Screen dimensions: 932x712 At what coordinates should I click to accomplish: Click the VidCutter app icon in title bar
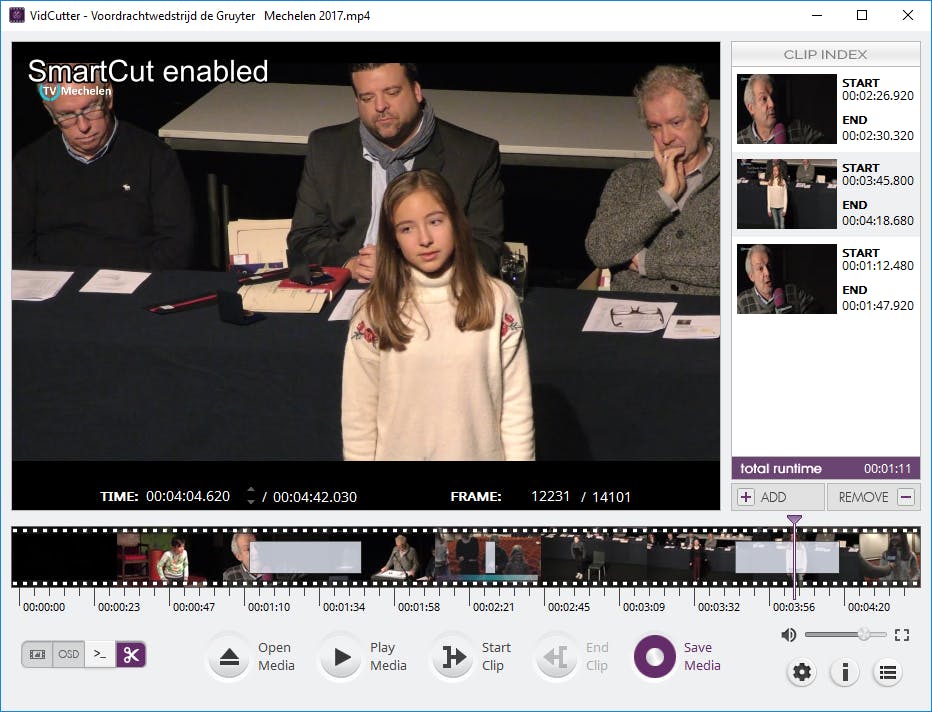tap(17, 15)
